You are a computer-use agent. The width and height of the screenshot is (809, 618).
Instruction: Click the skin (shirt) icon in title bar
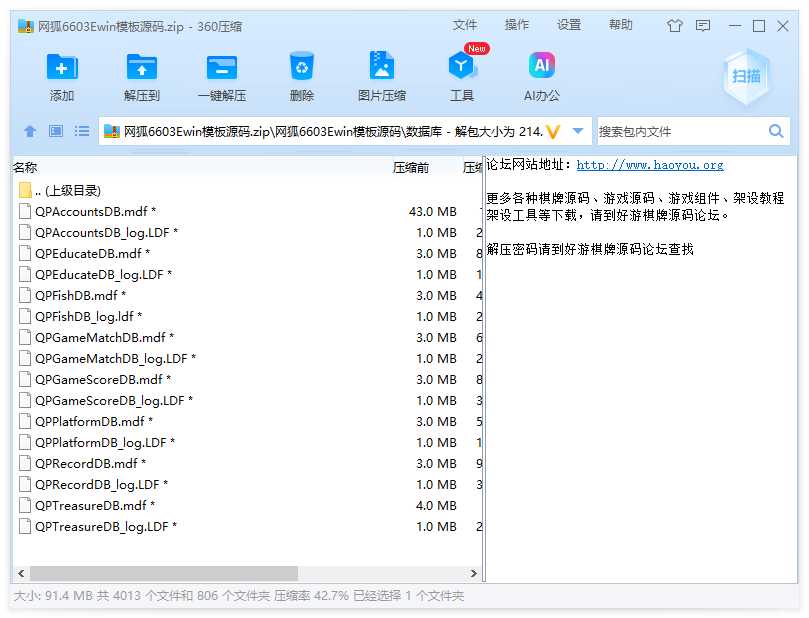click(674, 25)
